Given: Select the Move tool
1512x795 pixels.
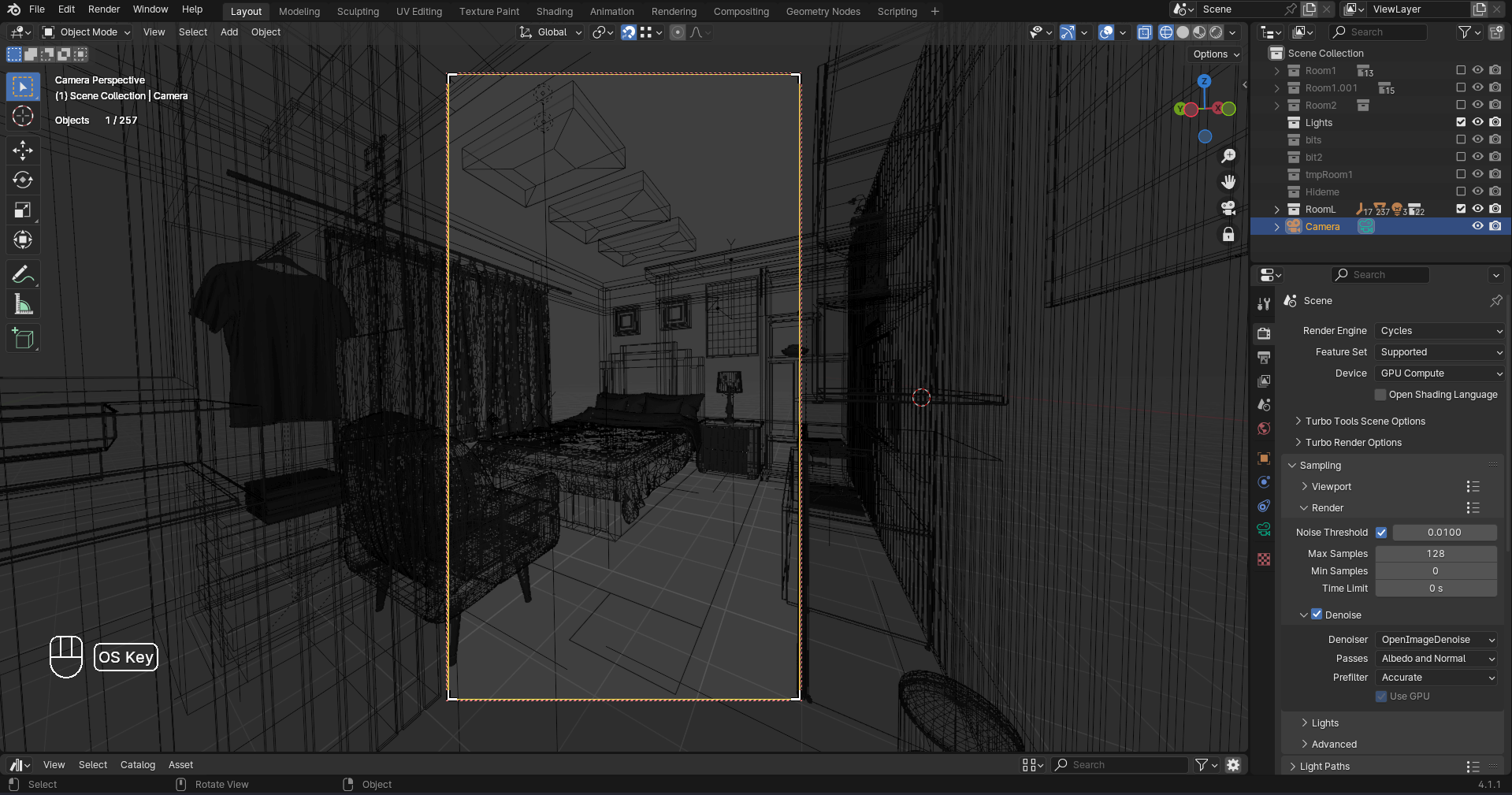Looking at the screenshot, I should click(x=23, y=150).
